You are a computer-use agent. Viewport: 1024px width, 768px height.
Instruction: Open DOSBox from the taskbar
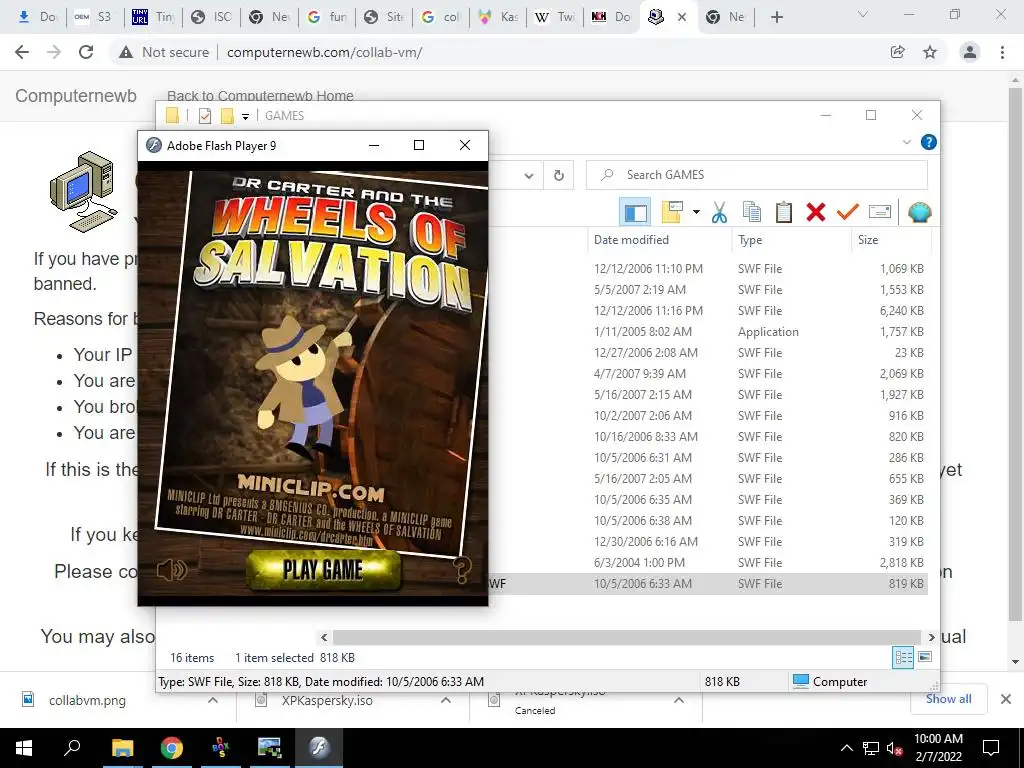tap(221, 748)
